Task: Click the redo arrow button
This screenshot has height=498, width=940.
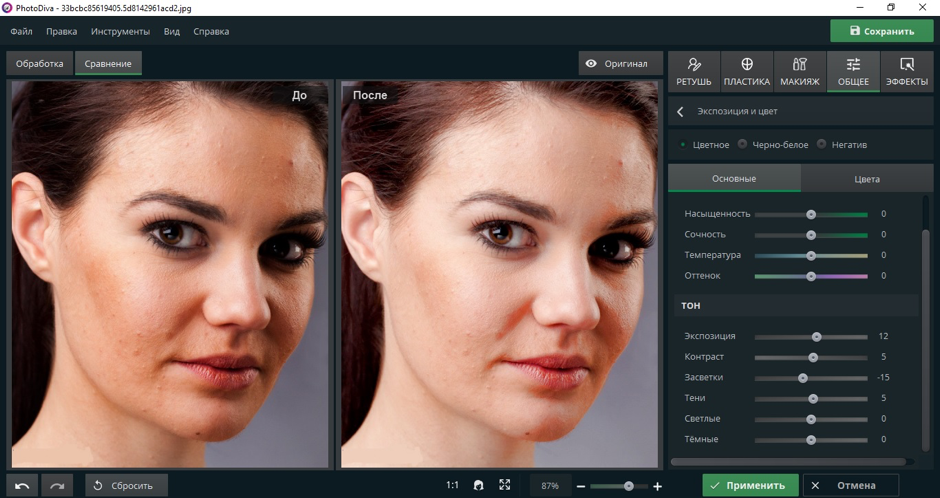Action: pyautogui.click(x=57, y=486)
